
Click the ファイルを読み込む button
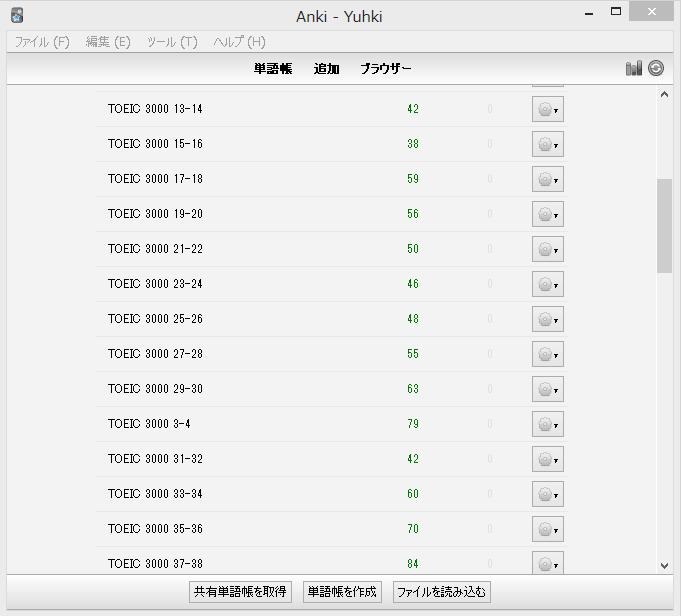(441, 592)
